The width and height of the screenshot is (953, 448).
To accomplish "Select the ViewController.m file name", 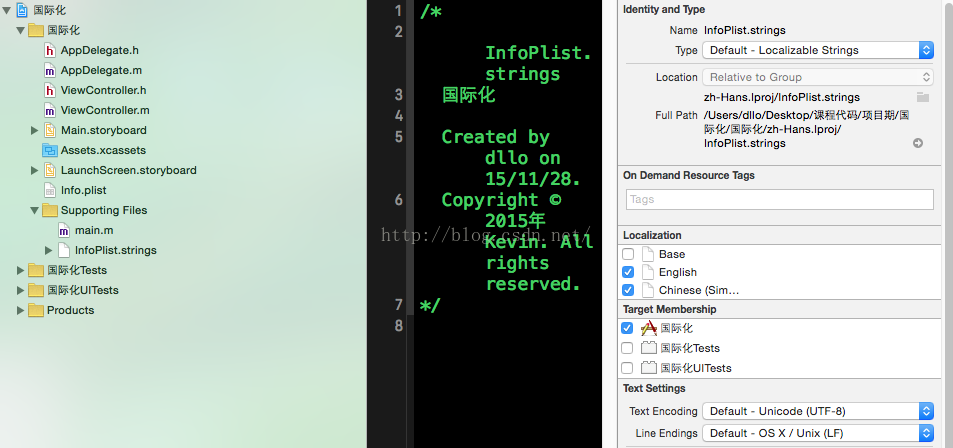I will (x=105, y=111).
